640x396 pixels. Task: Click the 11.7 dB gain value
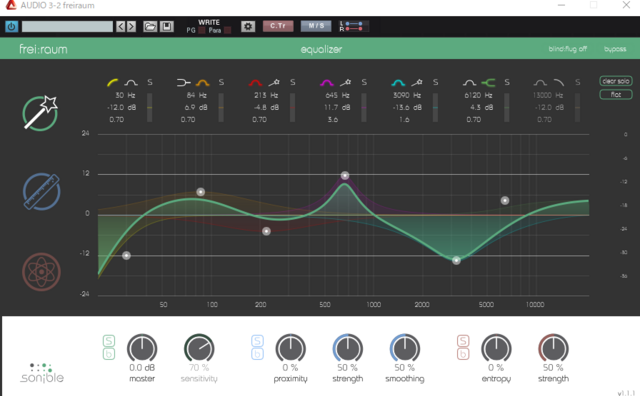click(337, 107)
